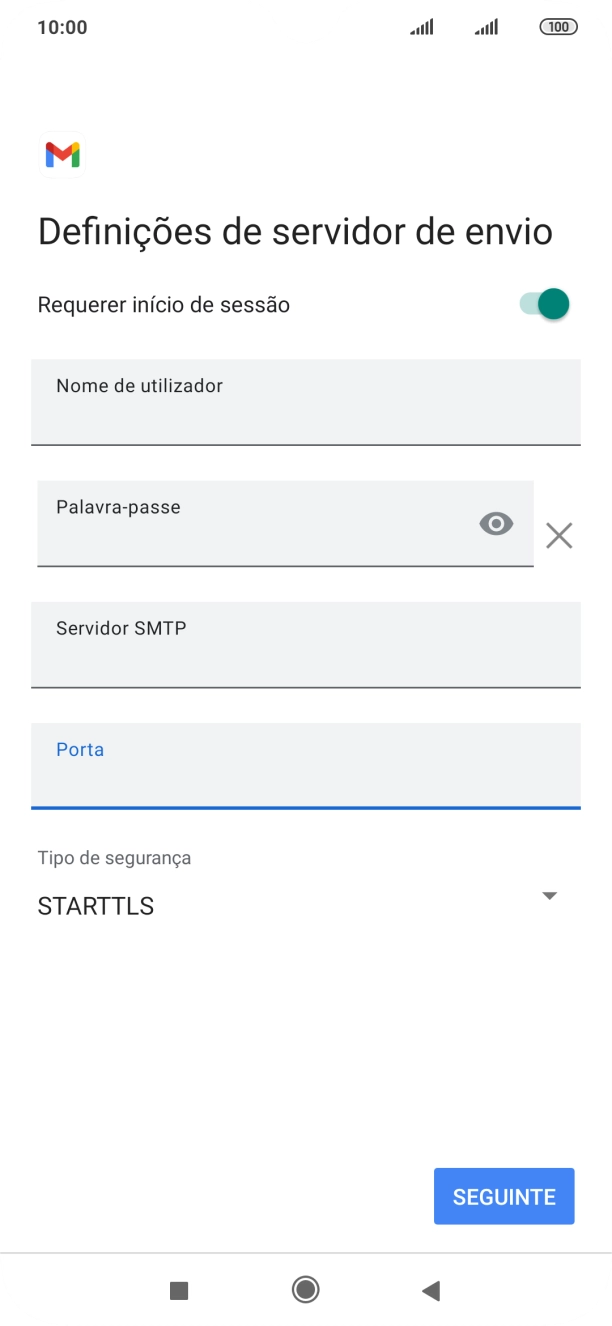Screen dimensions: 612x1326
Task: Clear the password with the X icon
Action: point(559,536)
